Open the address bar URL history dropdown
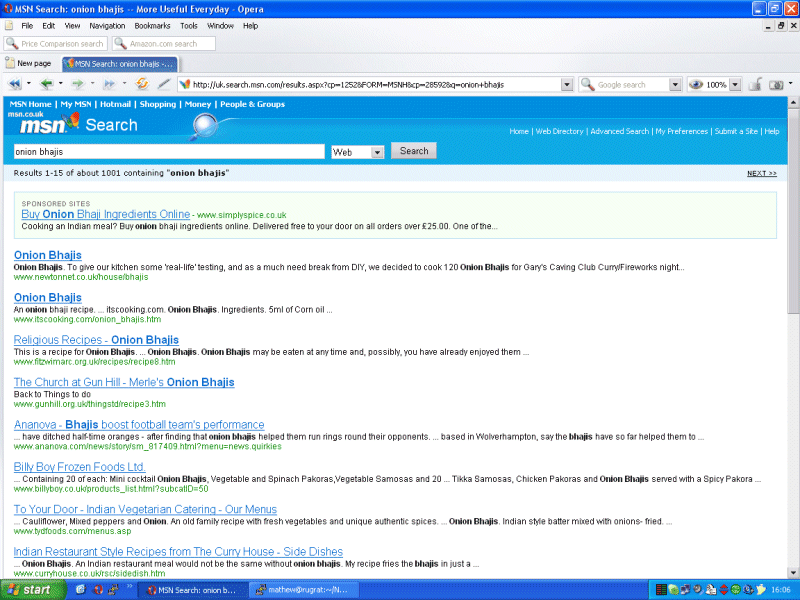The width and height of the screenshot is (800, 600). 567,85
